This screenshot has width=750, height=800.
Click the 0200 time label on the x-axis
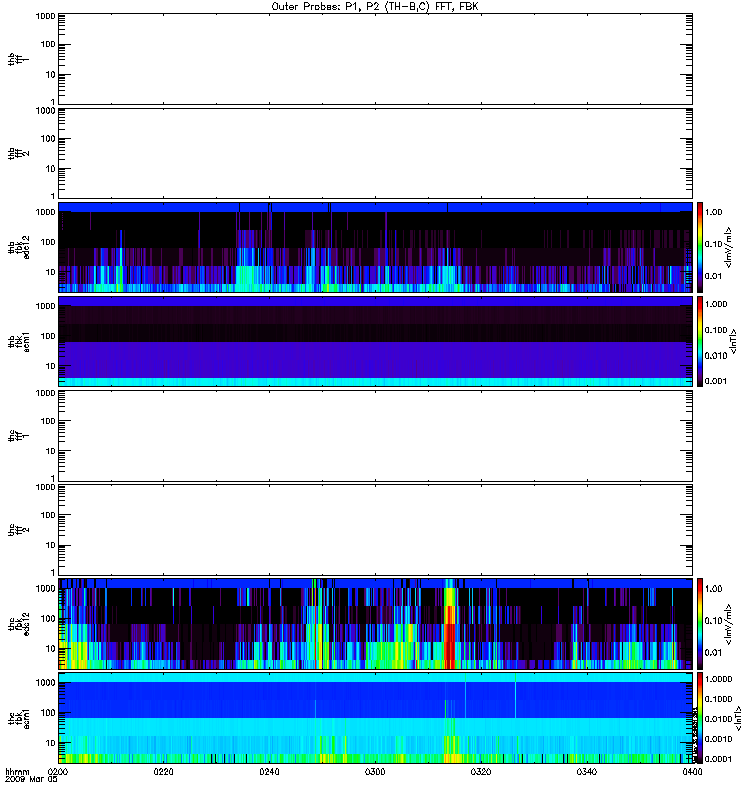[x=58, y=771]
